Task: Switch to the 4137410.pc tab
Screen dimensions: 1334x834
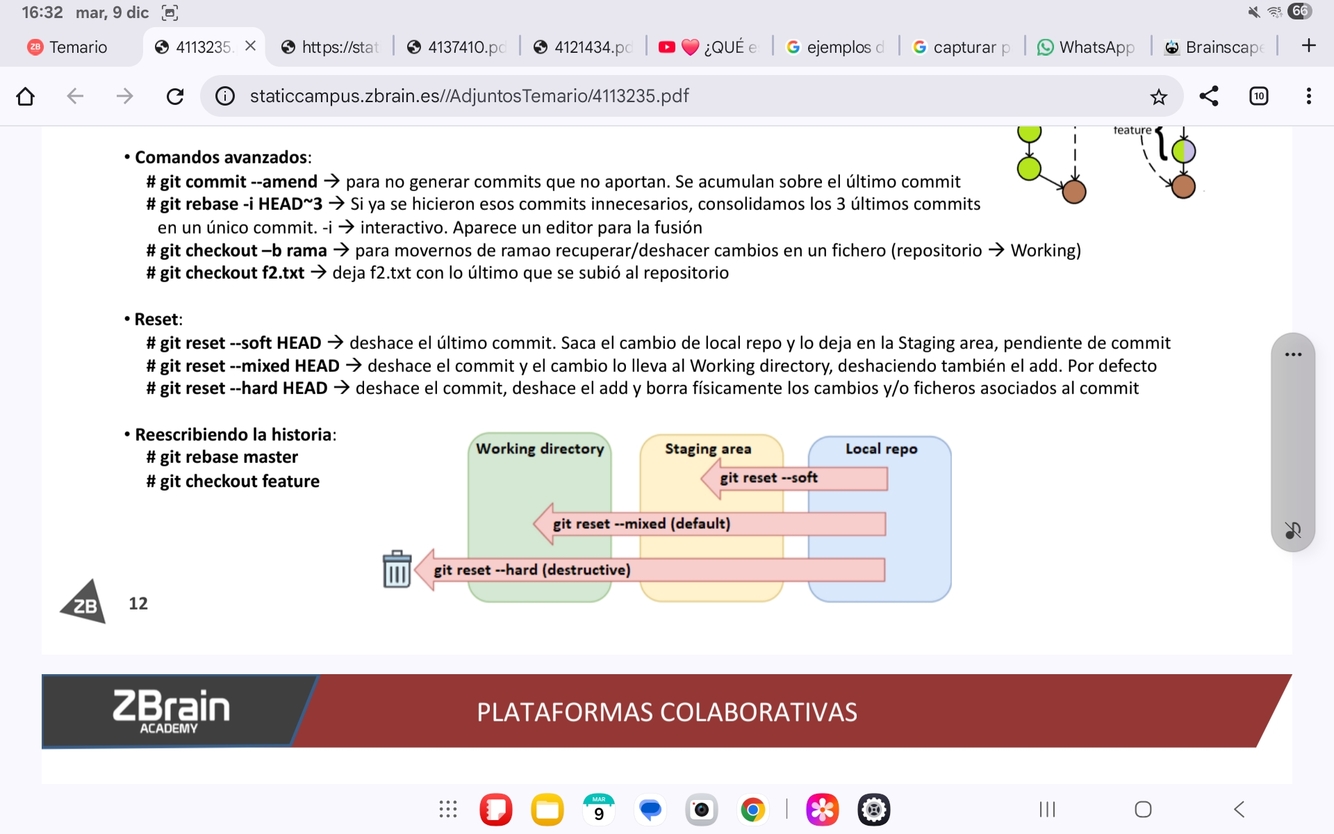Action: (x=457, y=47)
